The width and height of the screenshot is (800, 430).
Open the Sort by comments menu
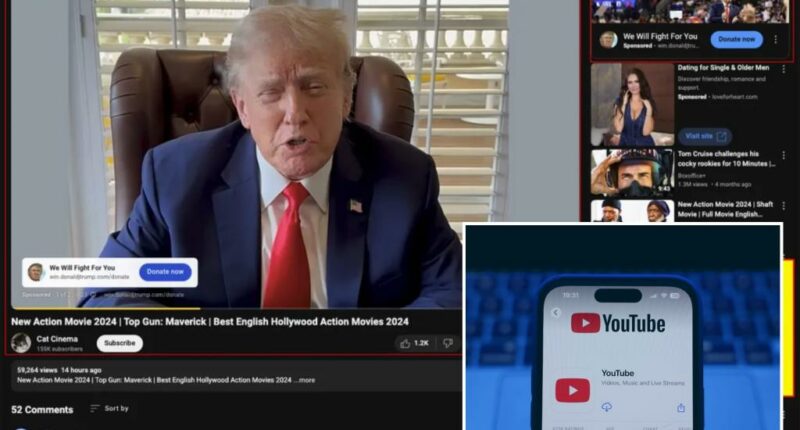110,409
